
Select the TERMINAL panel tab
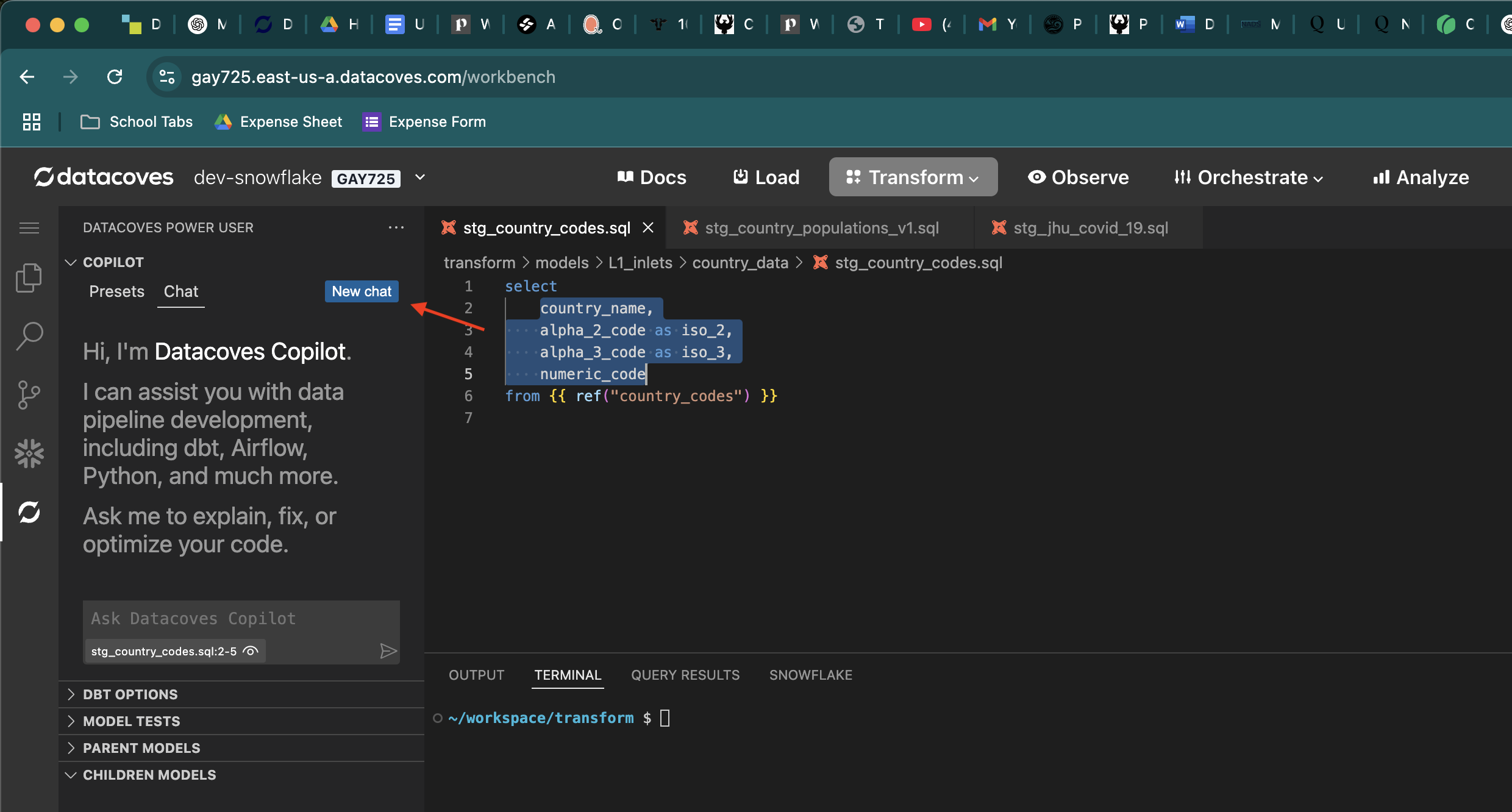568,675
